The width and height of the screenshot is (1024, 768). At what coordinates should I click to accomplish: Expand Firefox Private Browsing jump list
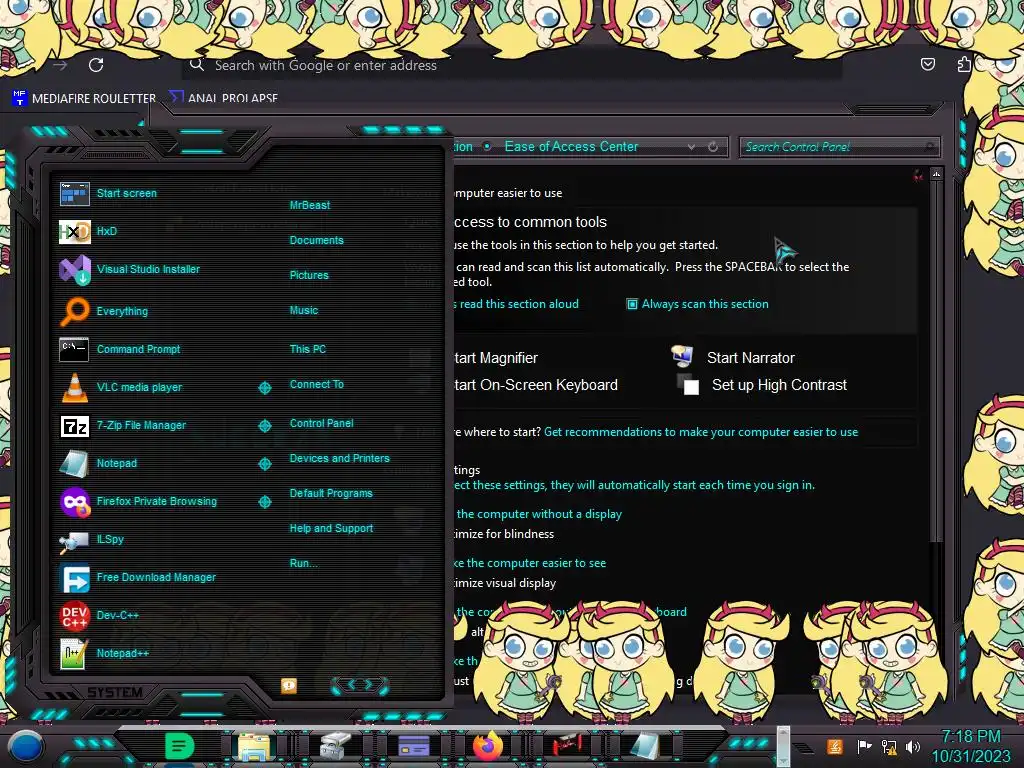(265, 502)
